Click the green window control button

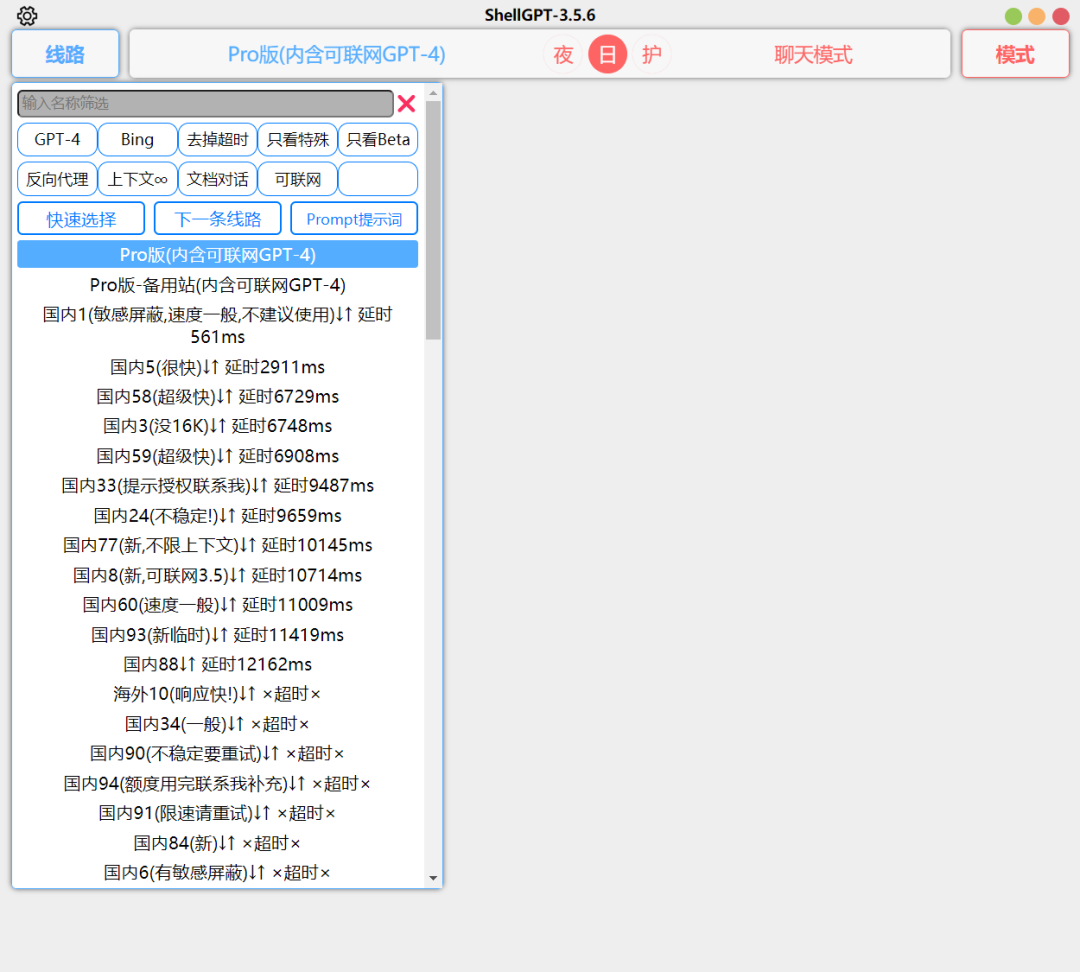pos(1013,16)
